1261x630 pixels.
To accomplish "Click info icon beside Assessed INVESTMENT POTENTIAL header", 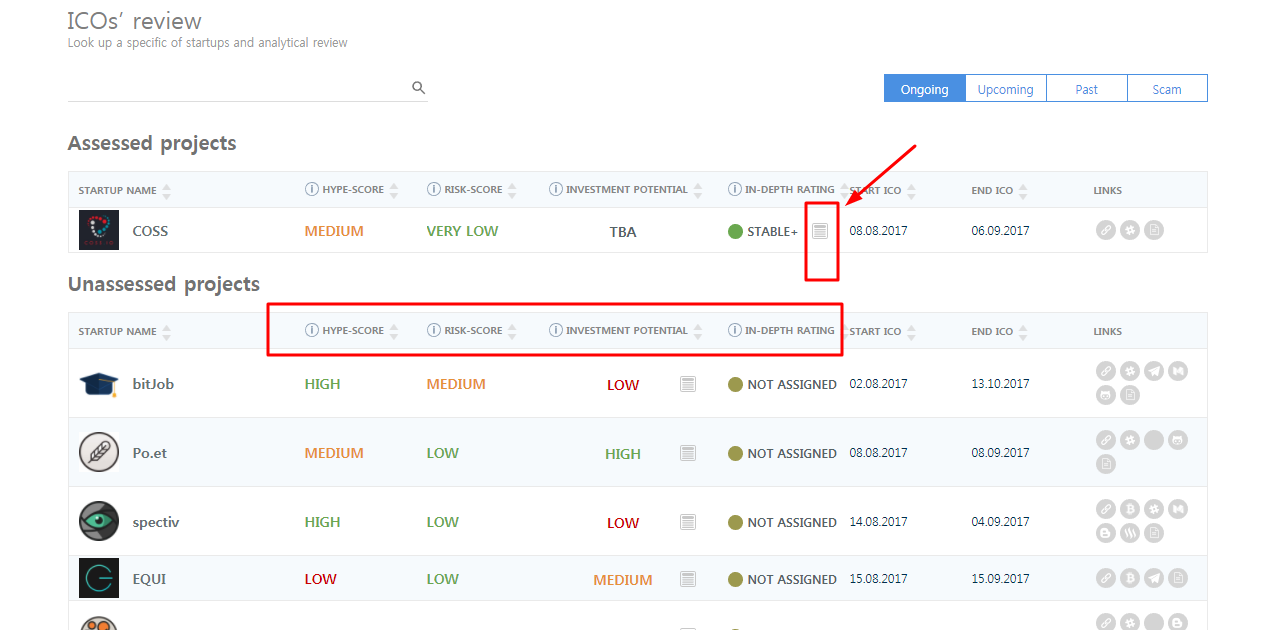I will pyautogui.click(x=556, y=190).
